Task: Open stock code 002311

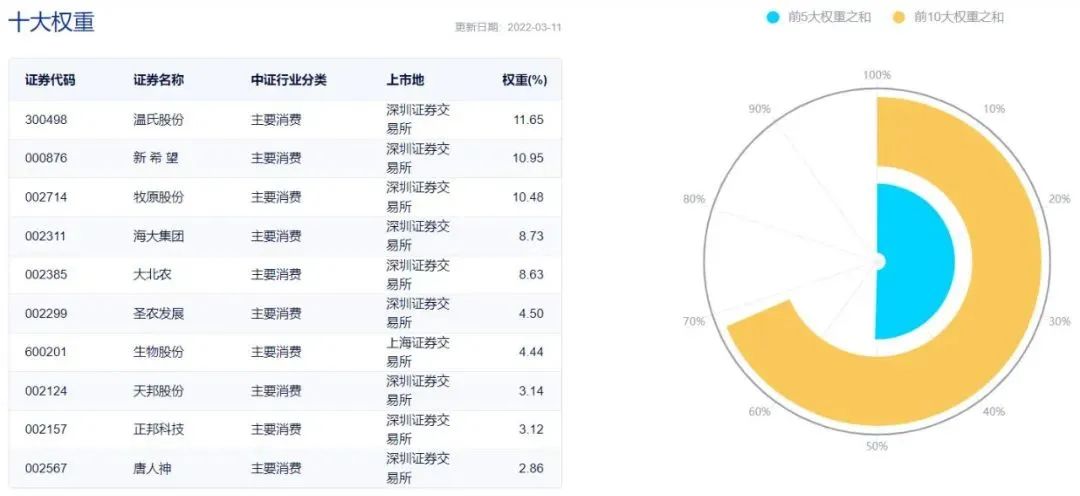Action: (46, 236)
